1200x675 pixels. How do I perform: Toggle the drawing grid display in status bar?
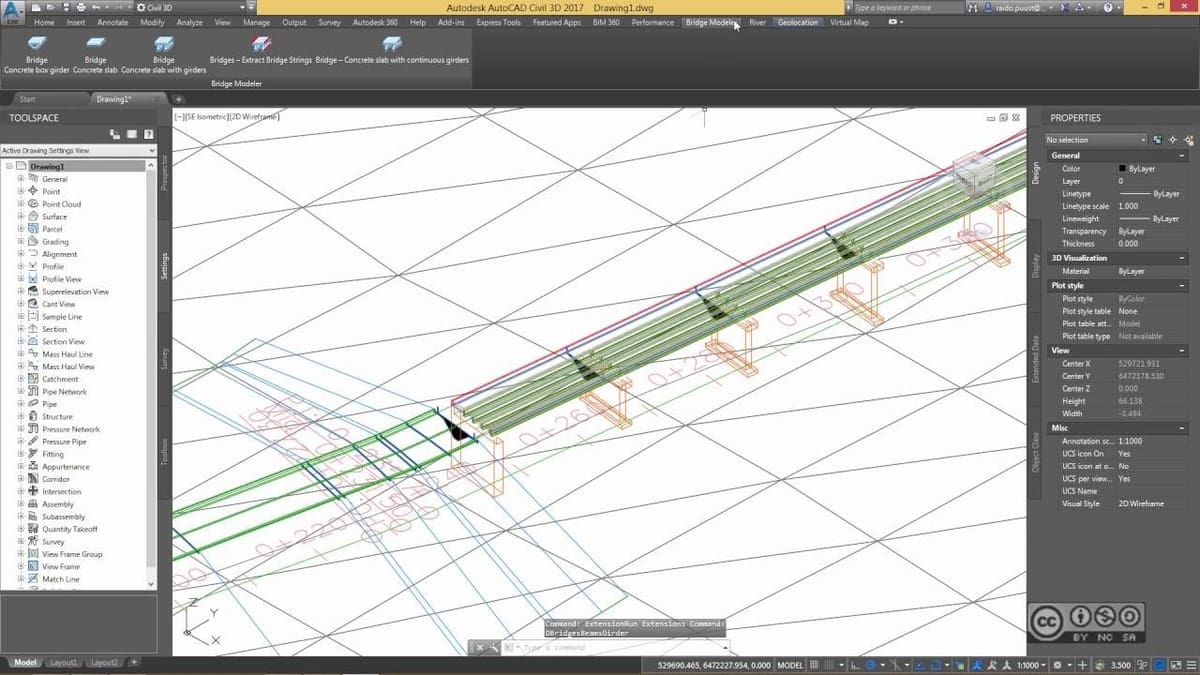pos(815,664)
